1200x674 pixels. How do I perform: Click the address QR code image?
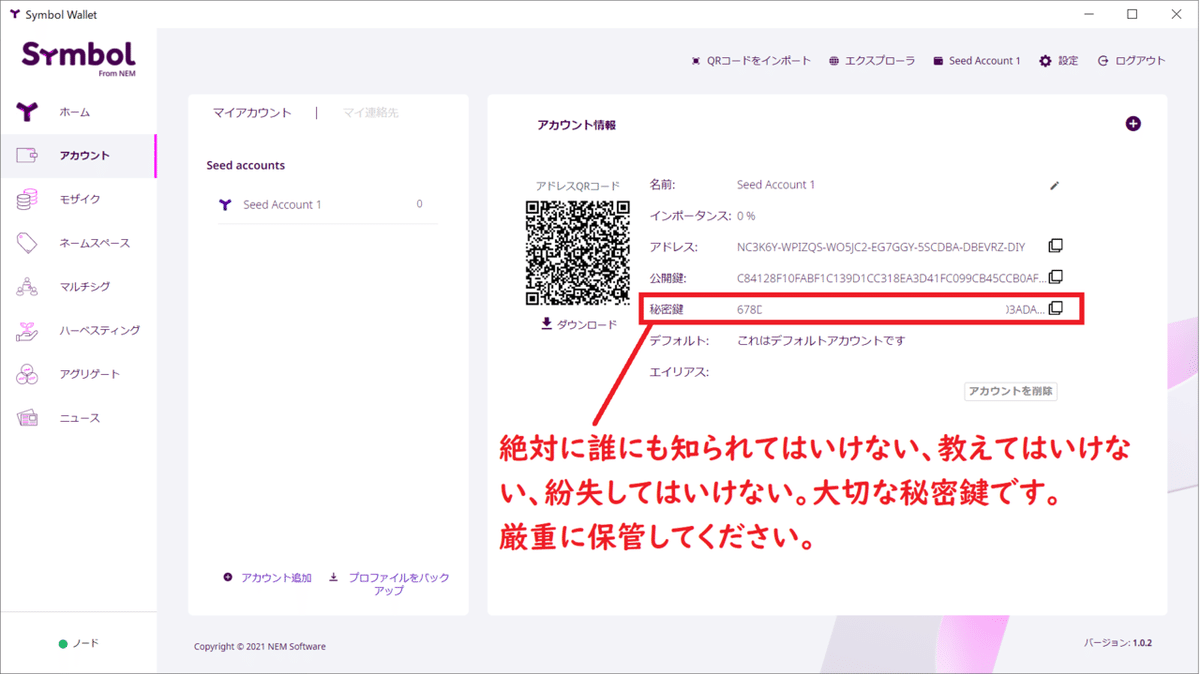pos(578,253)
